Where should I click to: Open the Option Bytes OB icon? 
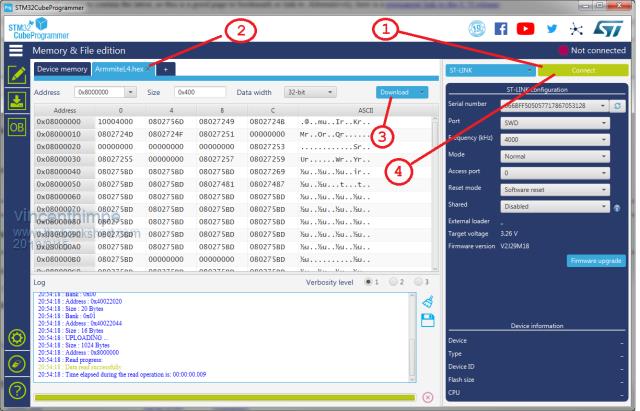pos(15,127)
